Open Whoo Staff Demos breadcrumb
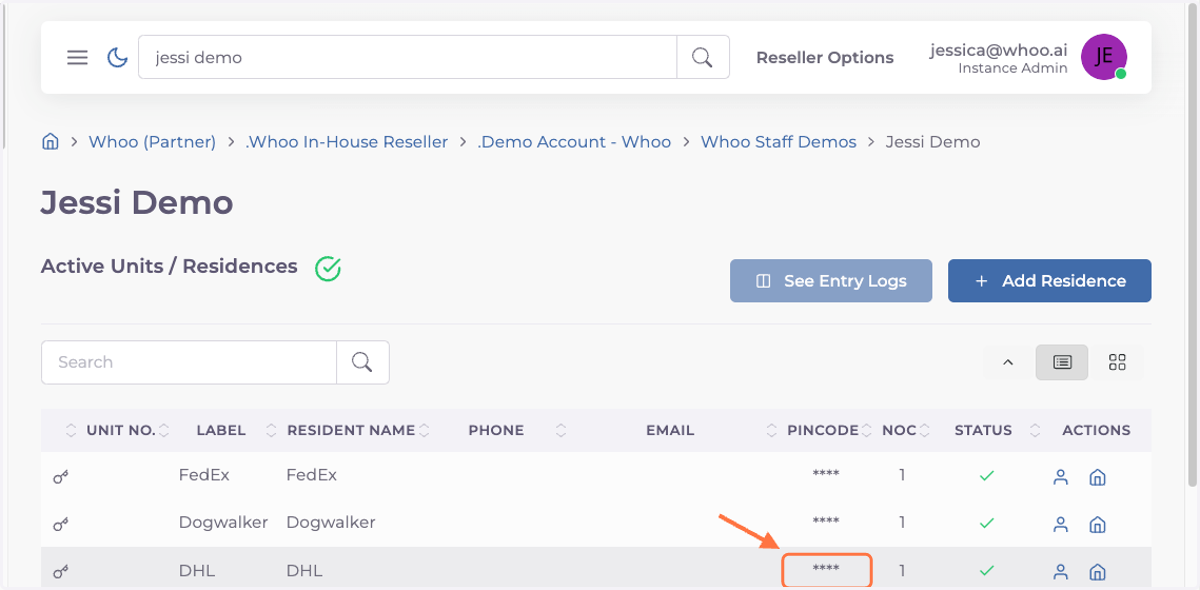This screenshot has height=590, width=1200. tap(778, 142)
